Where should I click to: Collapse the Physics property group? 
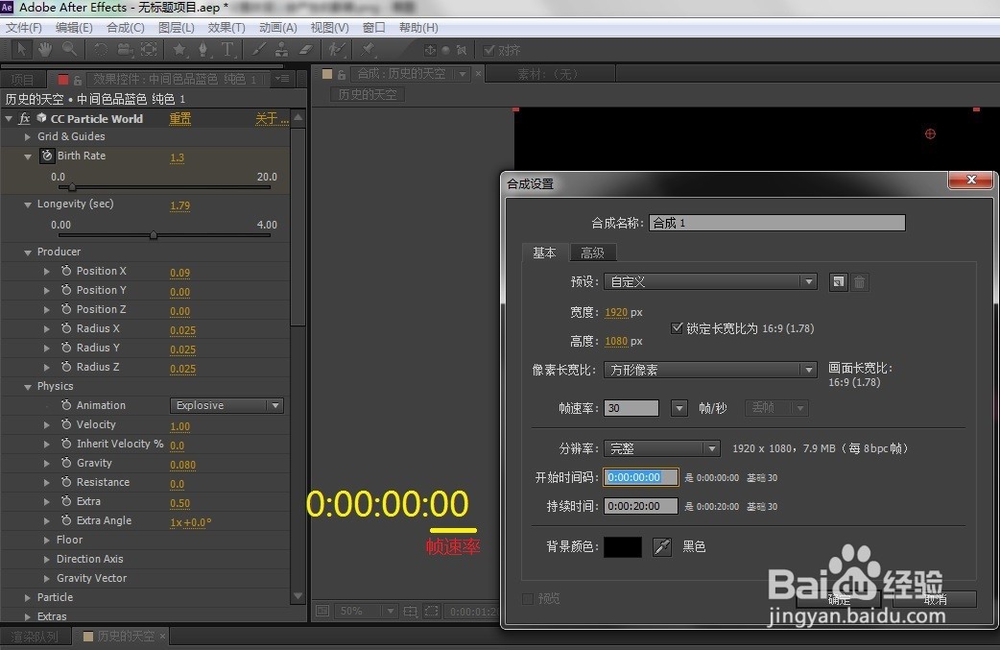pyautogui.click(x=26, y=386)
